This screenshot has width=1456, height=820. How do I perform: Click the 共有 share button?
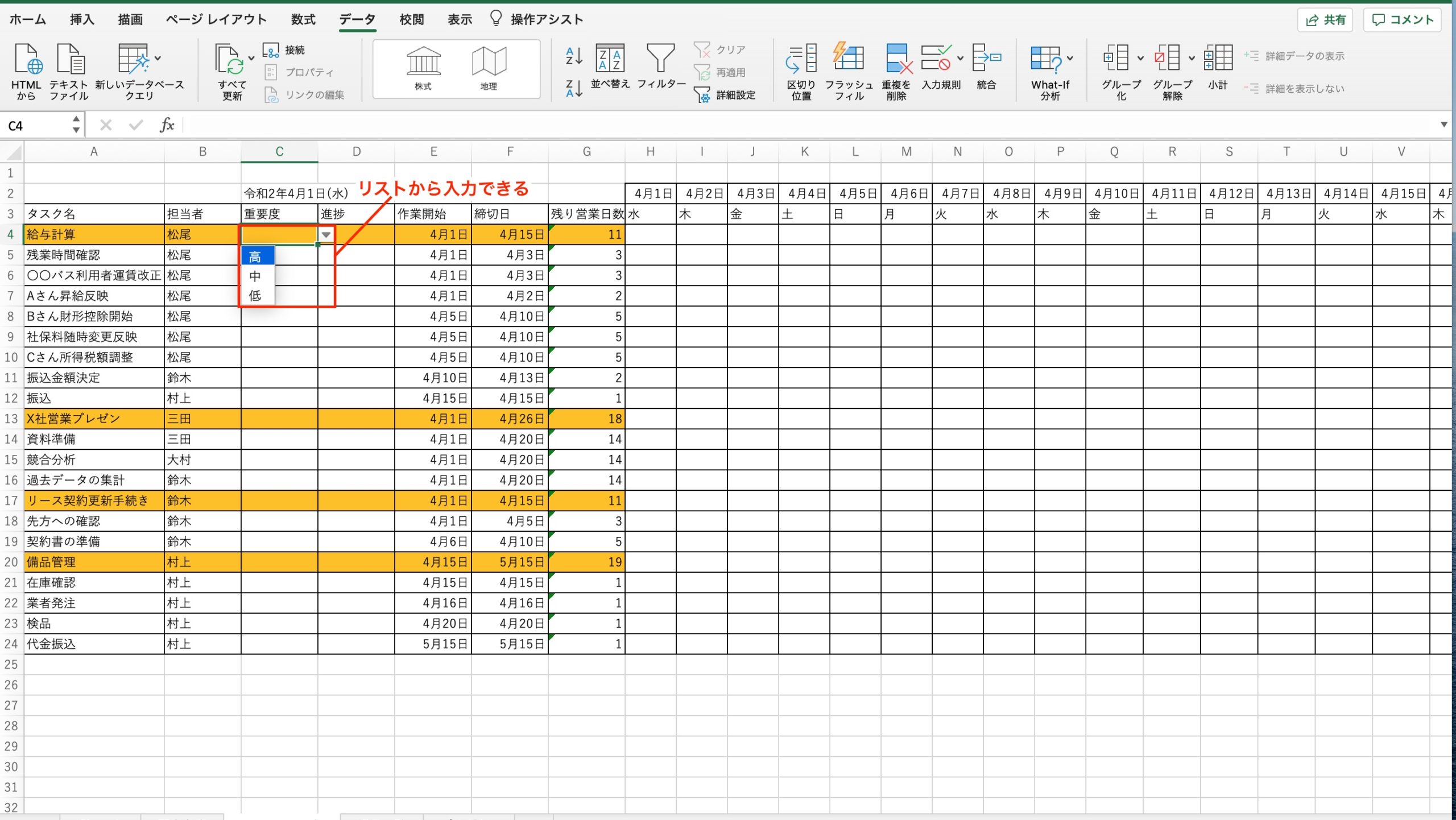(1325, 20)
